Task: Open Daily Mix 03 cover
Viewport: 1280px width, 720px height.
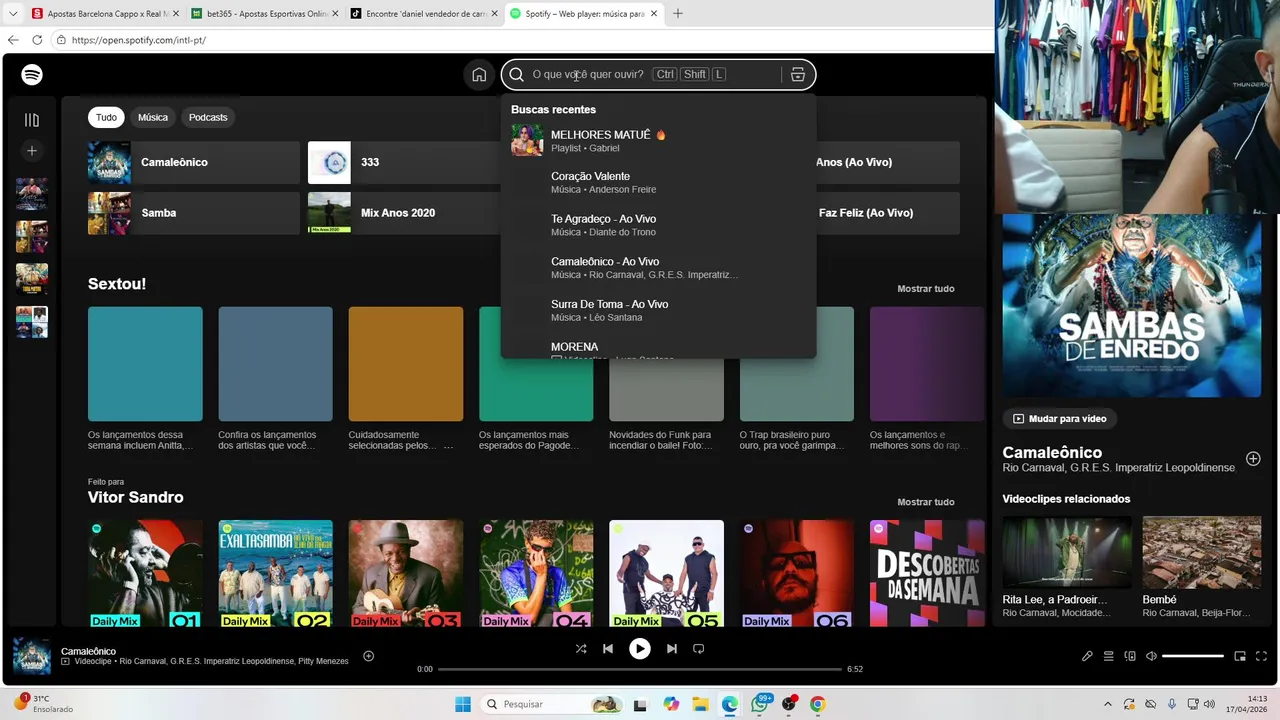Action: 406,573
